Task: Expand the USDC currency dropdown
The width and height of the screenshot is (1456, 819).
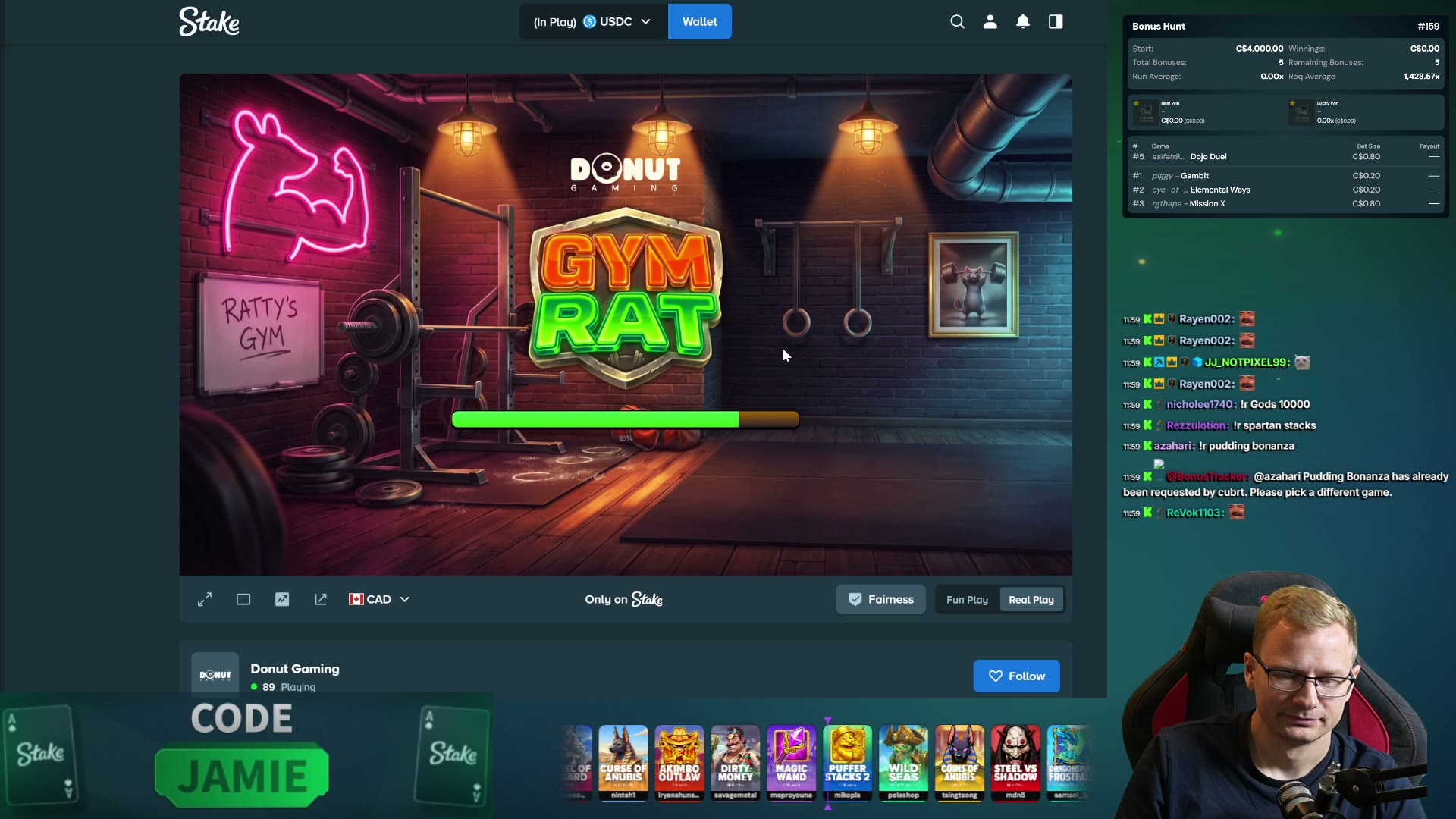Action: point(645,21)
